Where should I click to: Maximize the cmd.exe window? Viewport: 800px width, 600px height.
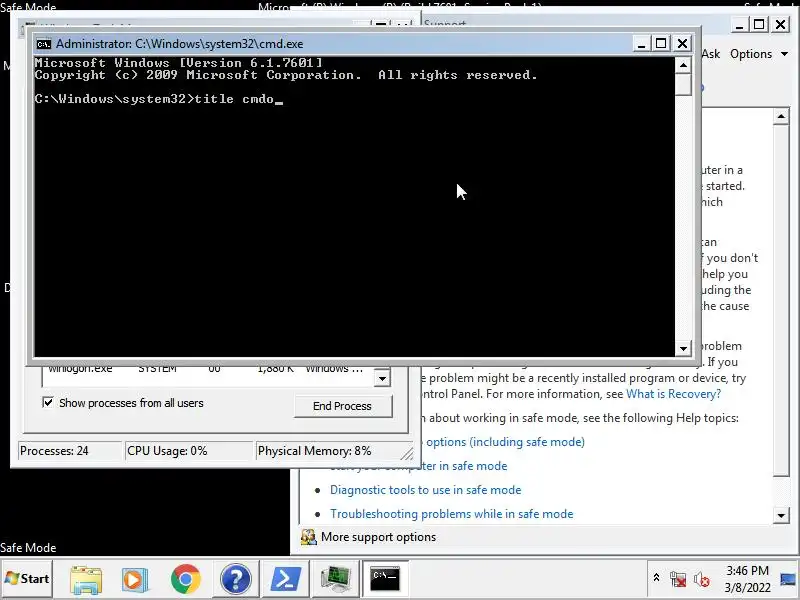click(661, 43)
